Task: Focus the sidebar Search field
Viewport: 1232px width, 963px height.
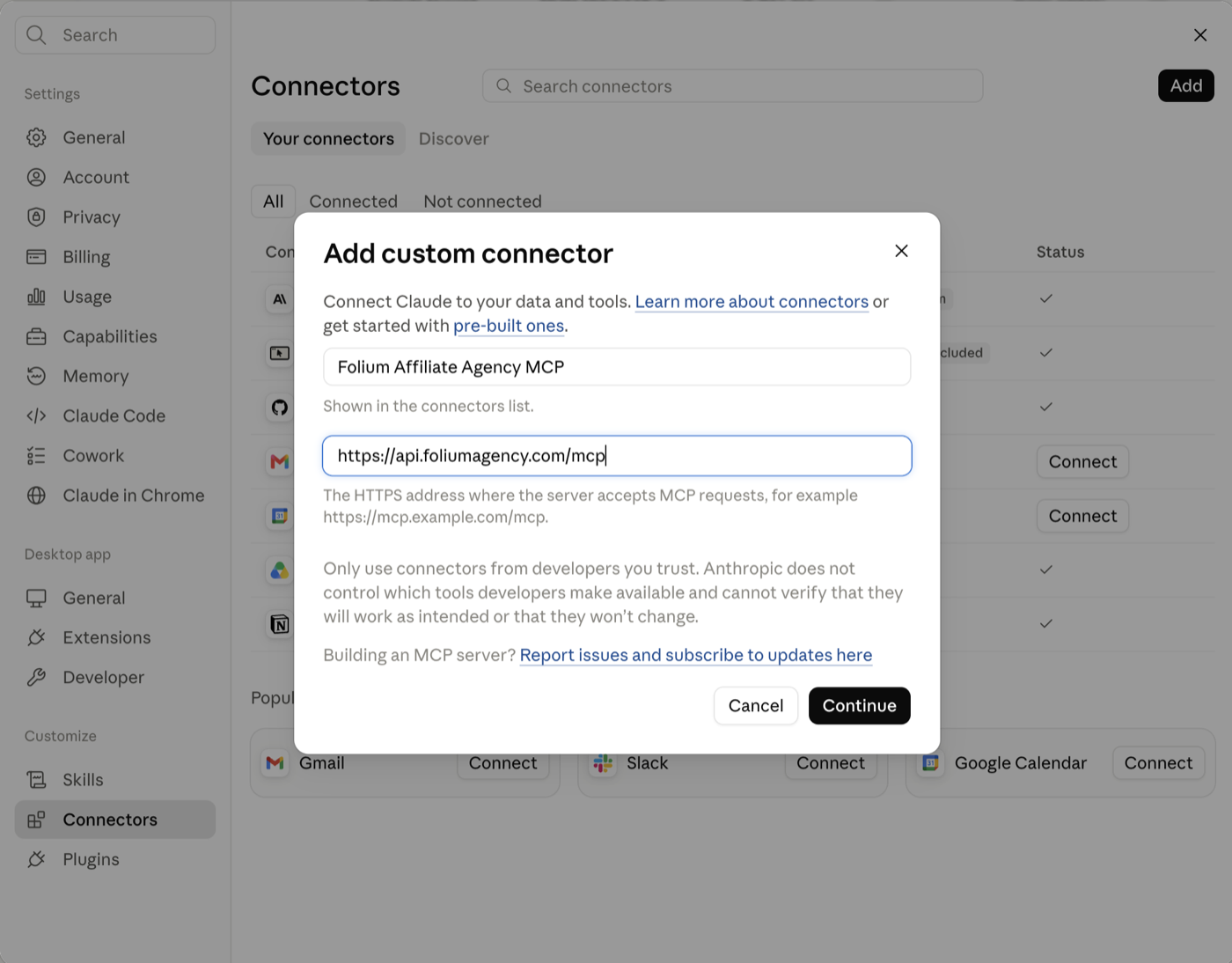Action: [115, 35]
